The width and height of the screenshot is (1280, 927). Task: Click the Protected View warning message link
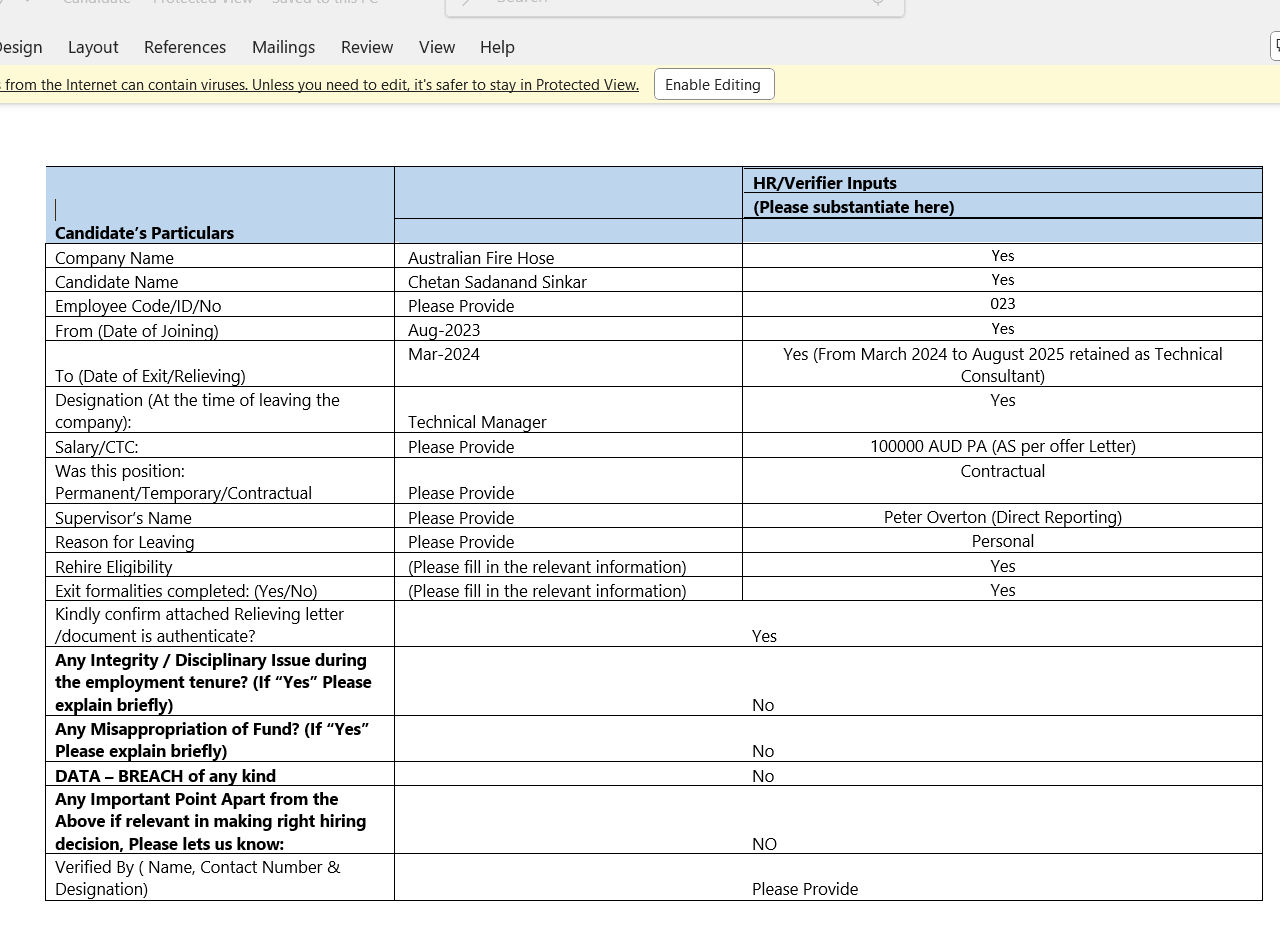(320, 85)
